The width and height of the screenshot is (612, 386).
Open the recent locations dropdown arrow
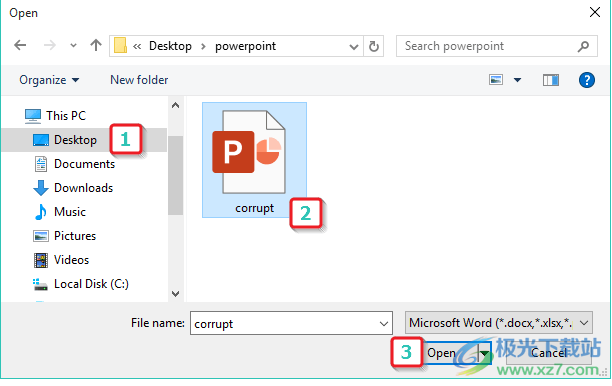pyautogui.click(x=73, y=46)
